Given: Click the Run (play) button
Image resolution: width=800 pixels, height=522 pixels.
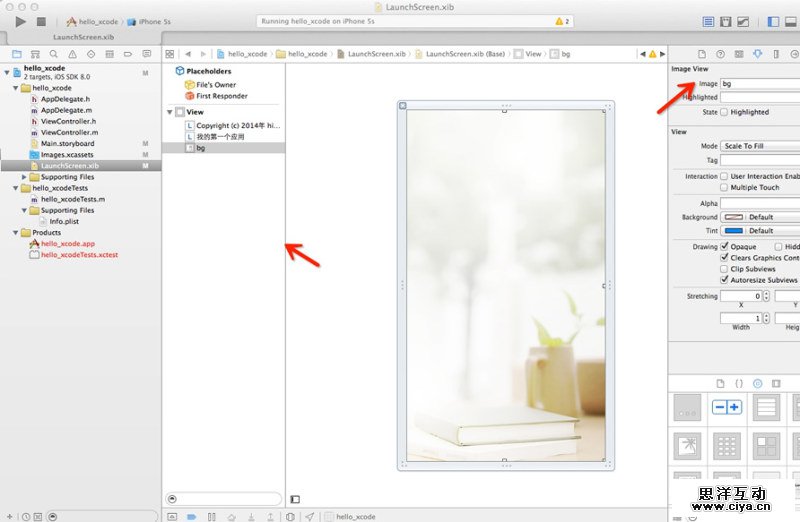Looking at the screenshot, I should point(20,21).
